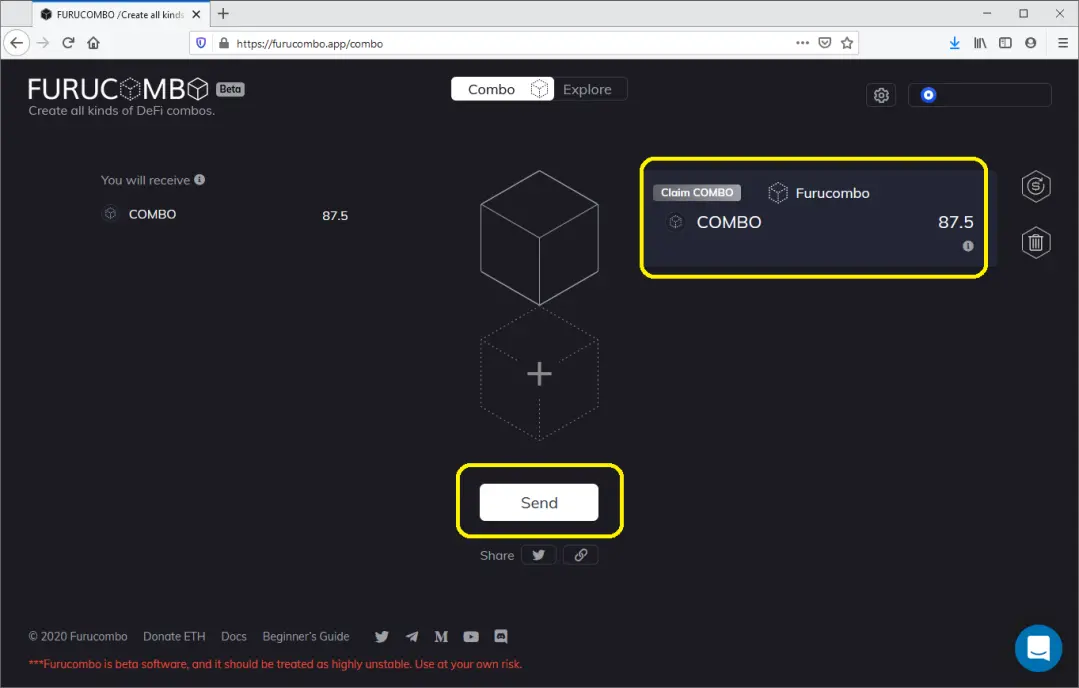
Task: Click the You will receive info icon
Action: coord(200,180)
